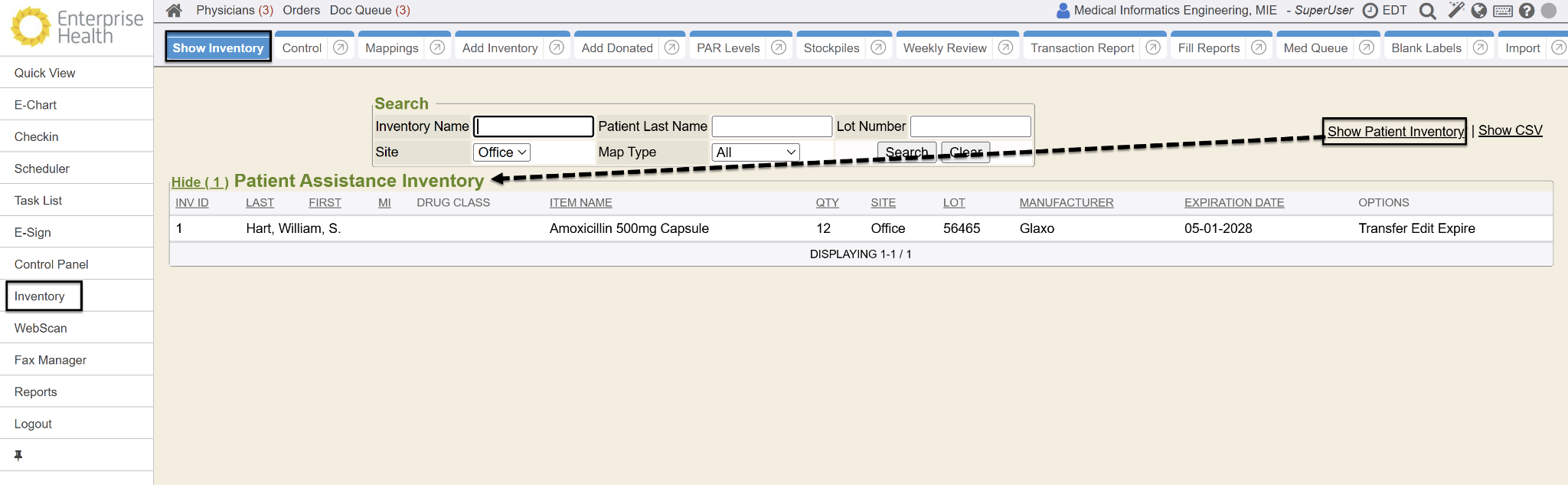Switch to the Add Inventory tab
This screenshot has width=1568, height=485.
click(x=500, y=48)
